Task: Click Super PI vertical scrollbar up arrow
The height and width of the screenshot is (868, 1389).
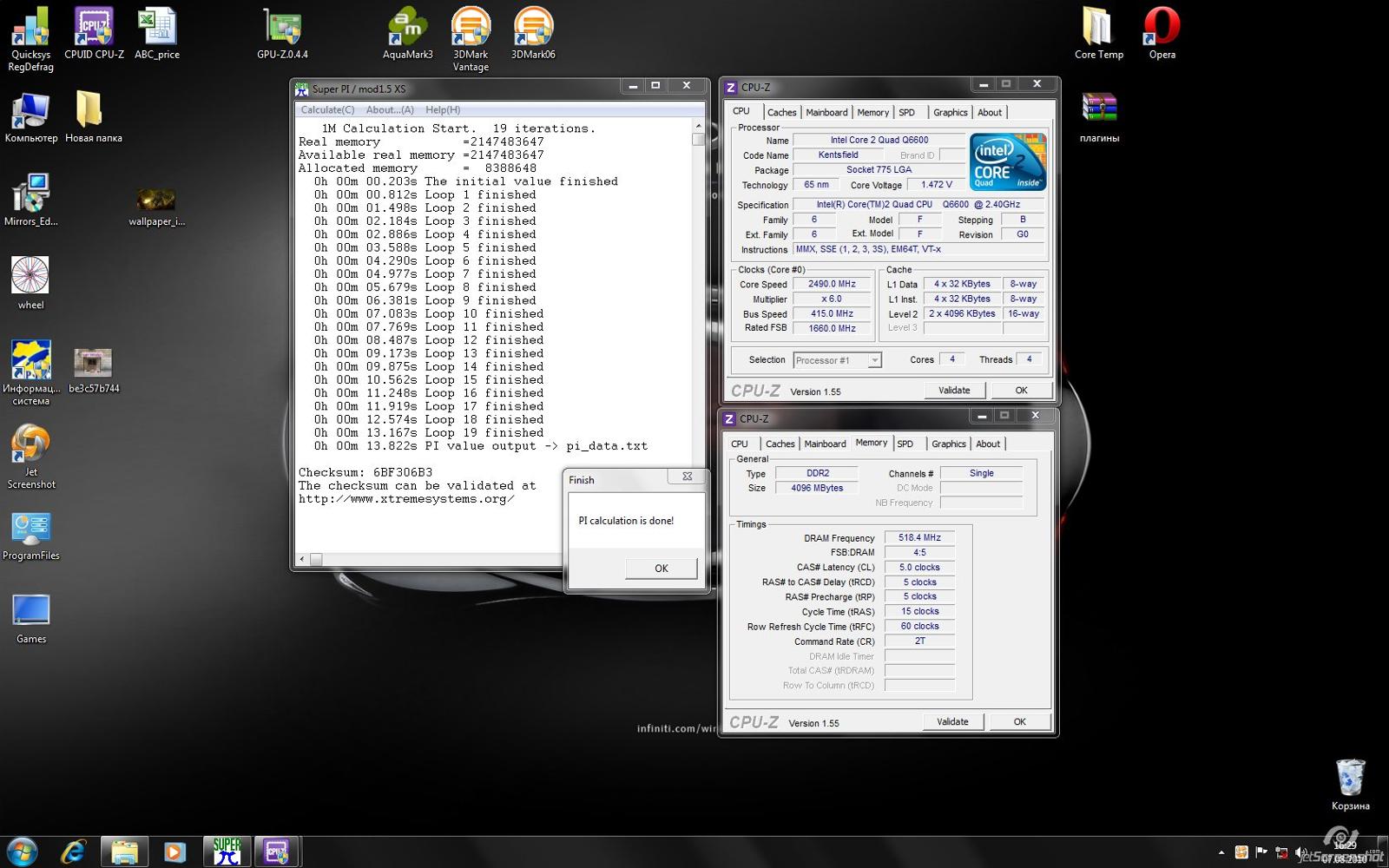Action: pos(698,126)
